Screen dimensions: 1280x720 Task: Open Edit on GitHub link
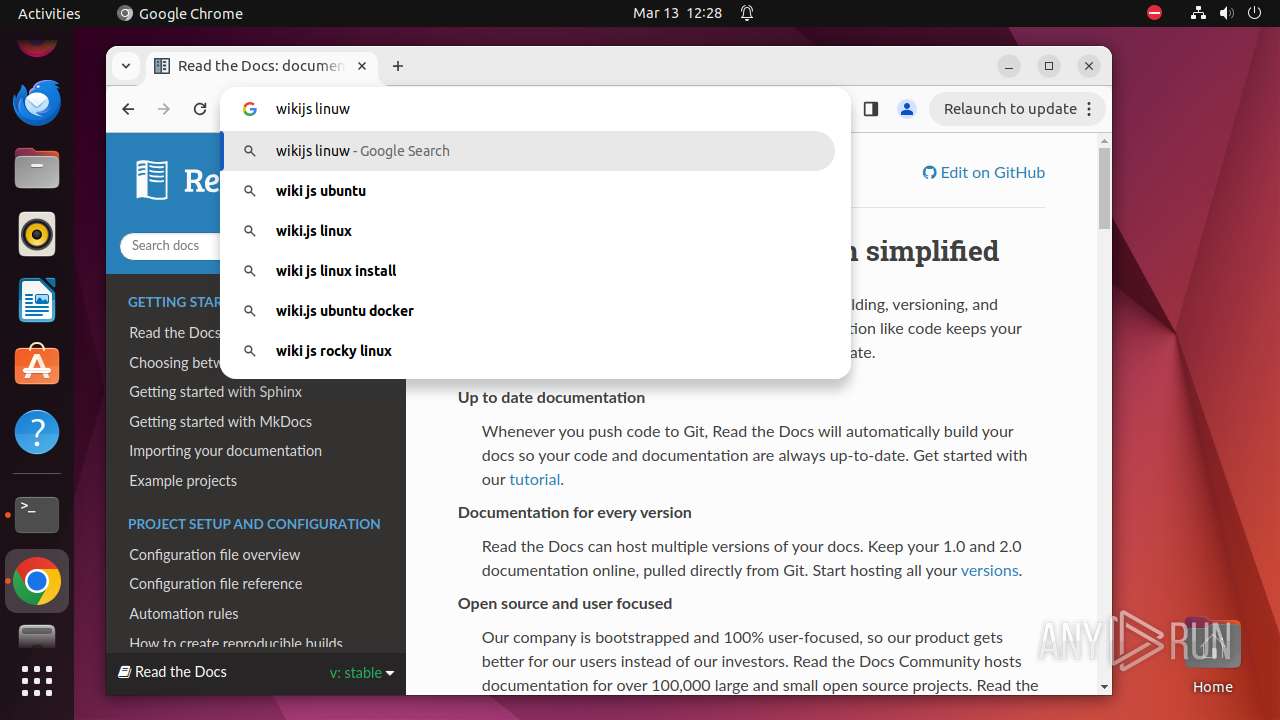984,172
